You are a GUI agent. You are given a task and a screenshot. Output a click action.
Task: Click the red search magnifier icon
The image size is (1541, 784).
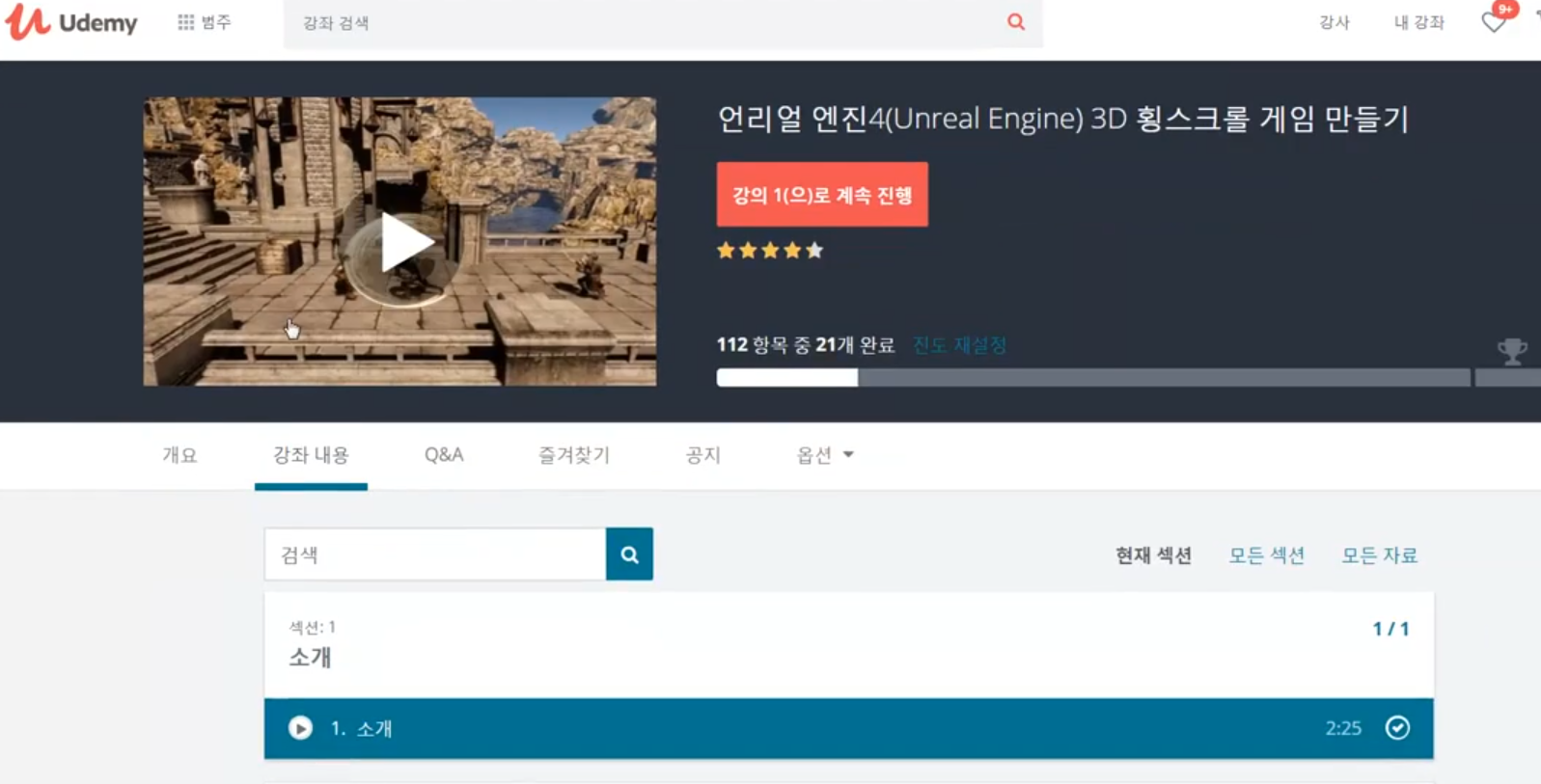[x=1016, y=22]
